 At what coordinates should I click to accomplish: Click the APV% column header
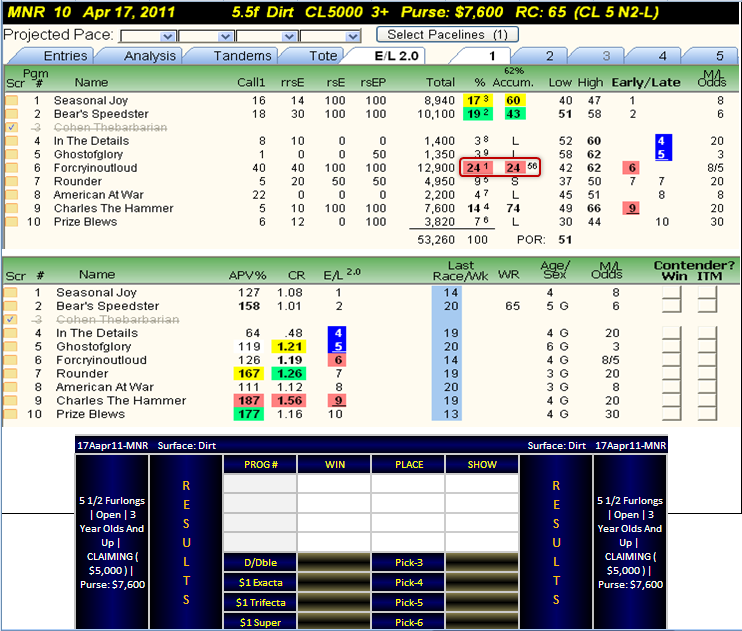point(247,275)
